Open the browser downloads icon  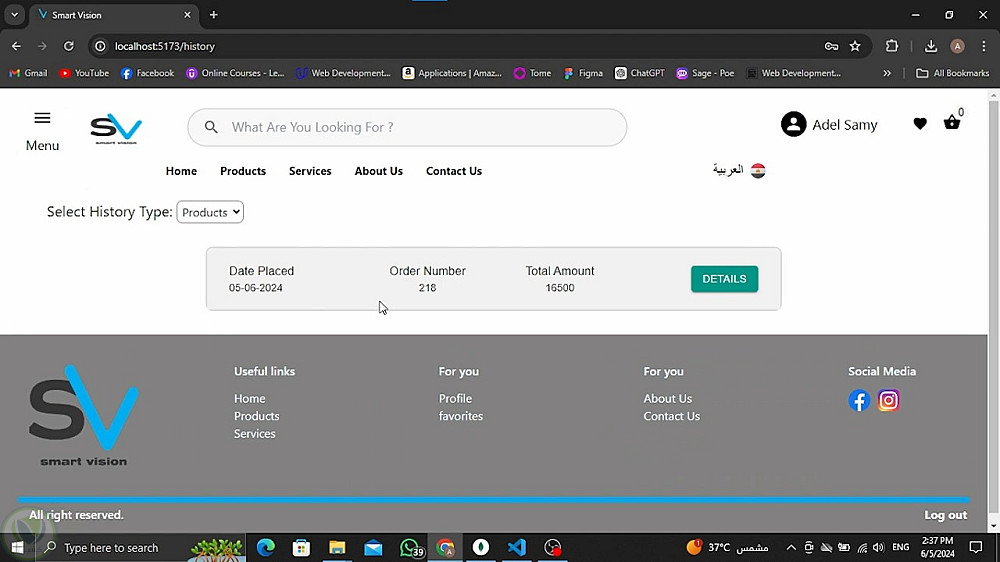930,46
